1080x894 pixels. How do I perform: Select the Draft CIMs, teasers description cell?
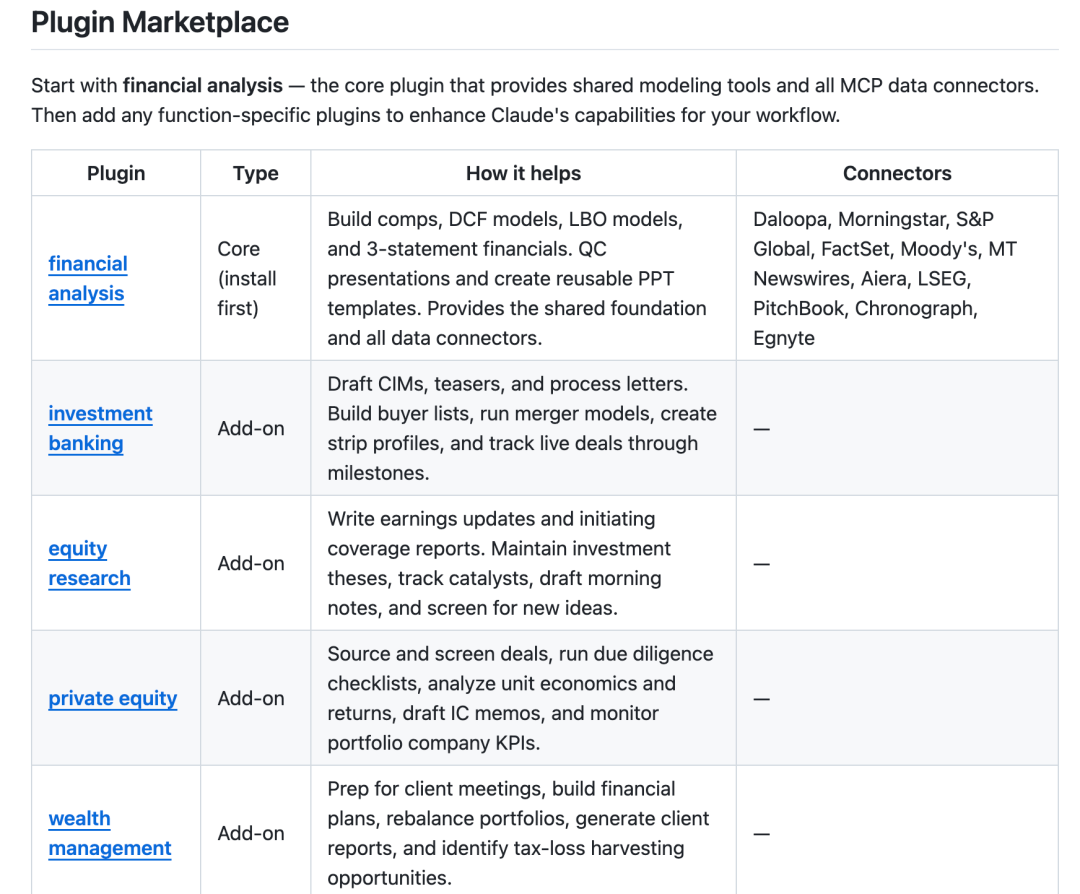coord(522,428)
